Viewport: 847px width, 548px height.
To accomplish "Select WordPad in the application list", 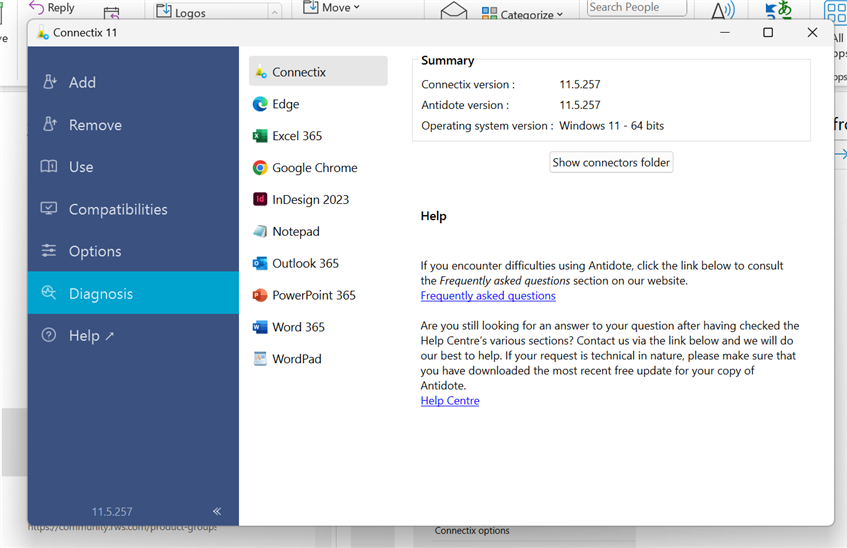I will [318, 359].
